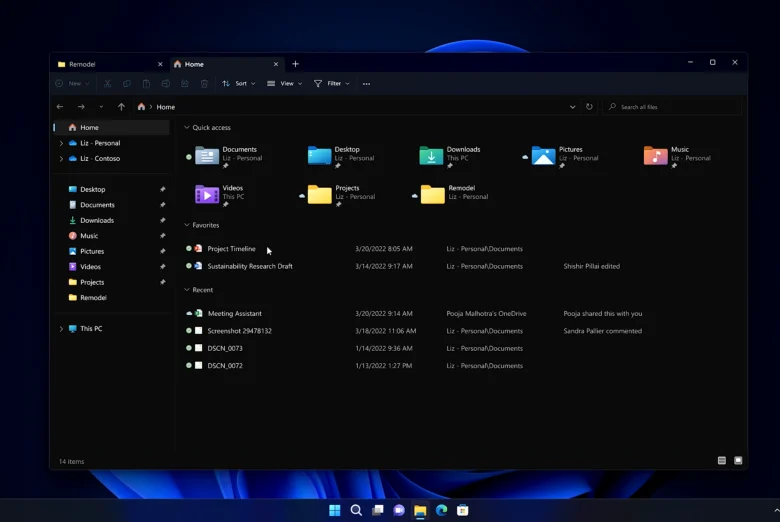
Task: Collapse the Quick access section
Action: [187, 128]
